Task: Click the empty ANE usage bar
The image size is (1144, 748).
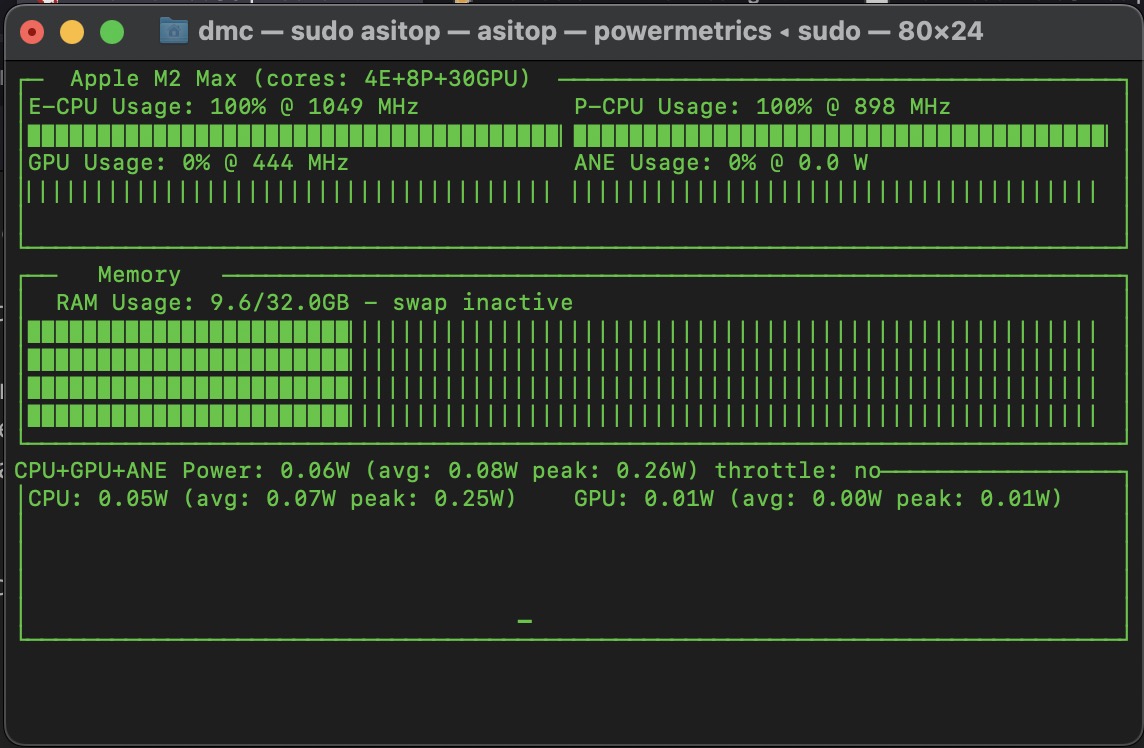Action: tap(834, 191)
